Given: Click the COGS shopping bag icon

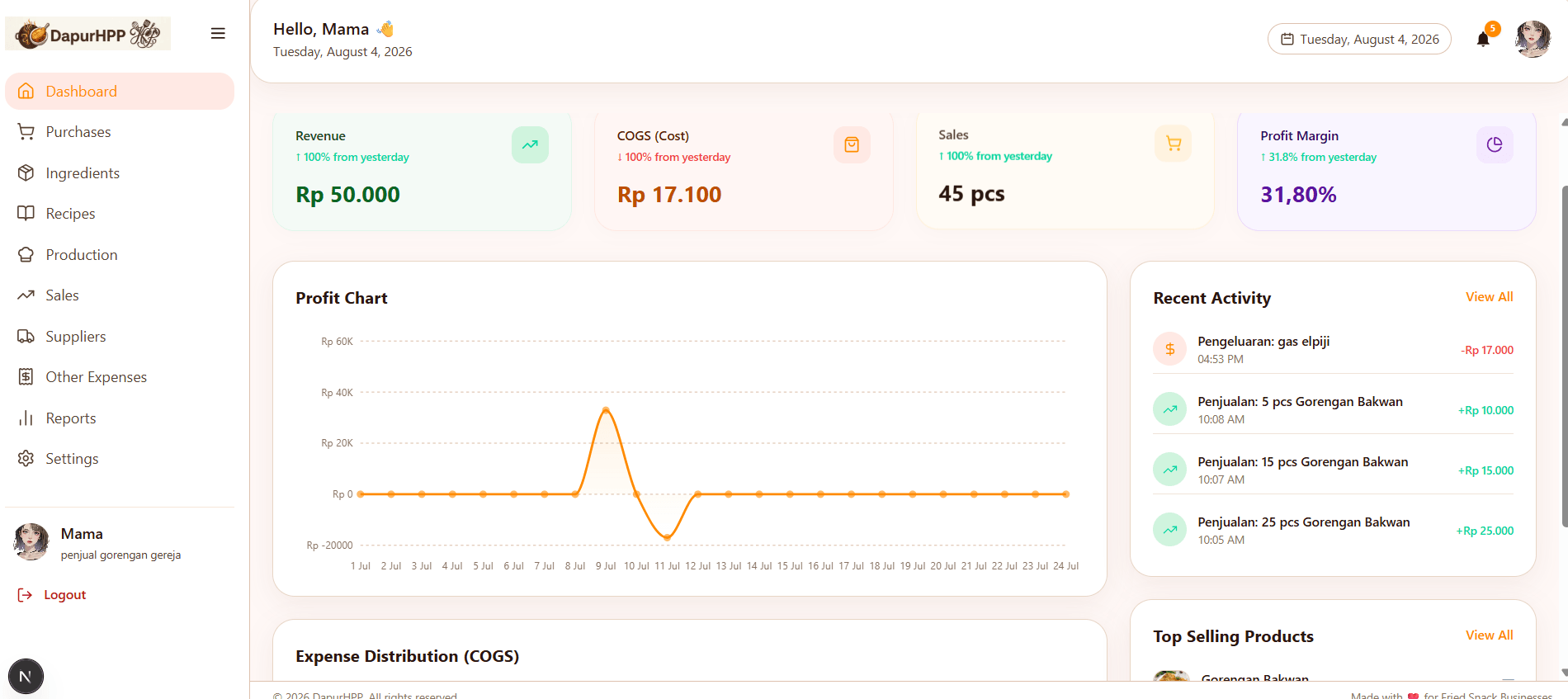Looking at the screenshot, I should pyautogui.click(x=852, y=145).
